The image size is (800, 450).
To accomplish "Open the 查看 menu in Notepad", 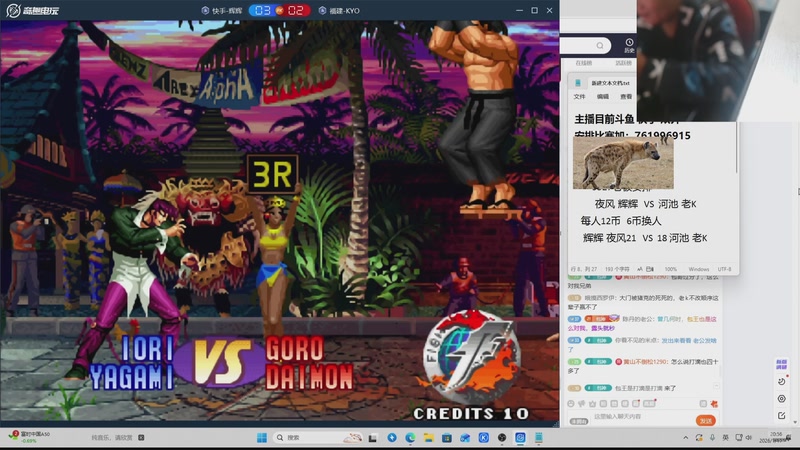I will 626,96.
